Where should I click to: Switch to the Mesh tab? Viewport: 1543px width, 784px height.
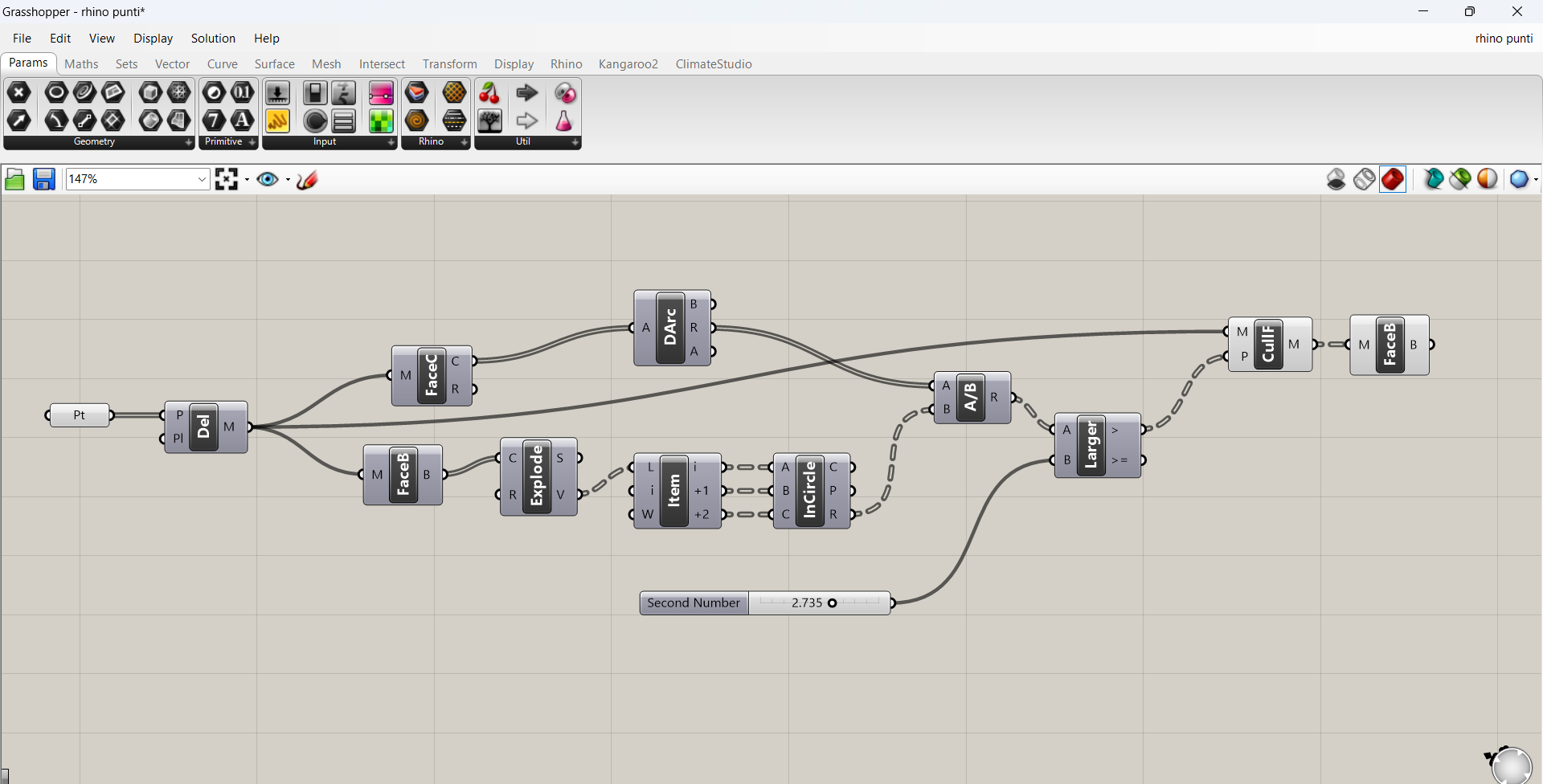pyautogui.click(x=326, y=63)
